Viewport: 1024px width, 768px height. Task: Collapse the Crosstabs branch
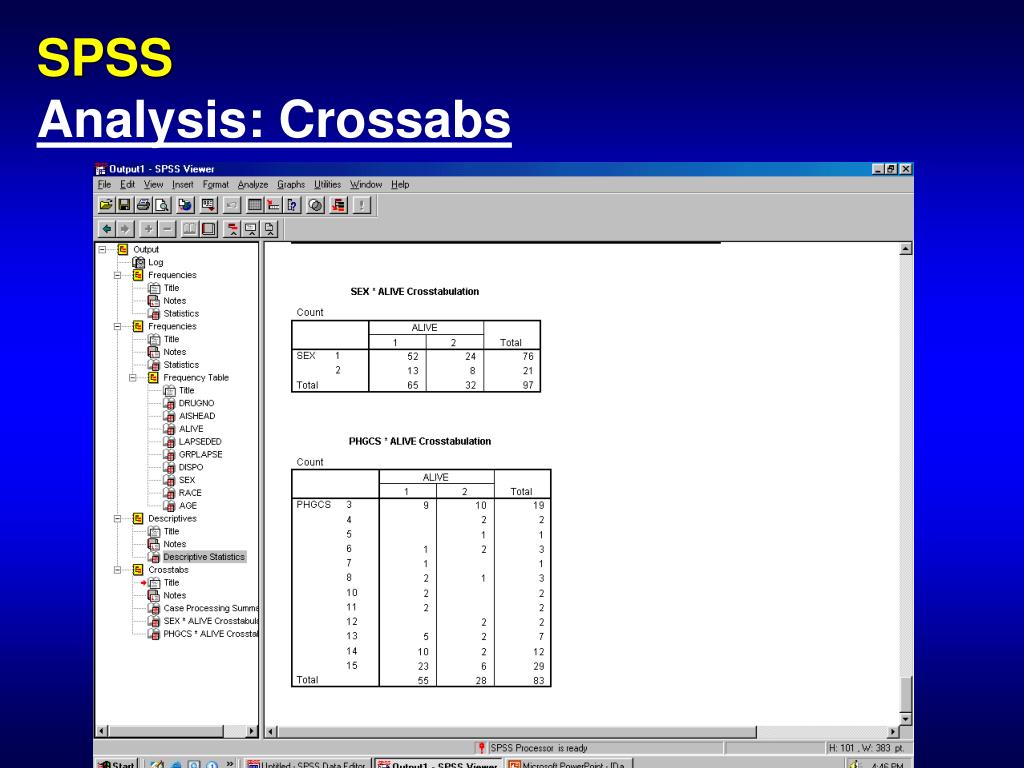tap(118, 570)
